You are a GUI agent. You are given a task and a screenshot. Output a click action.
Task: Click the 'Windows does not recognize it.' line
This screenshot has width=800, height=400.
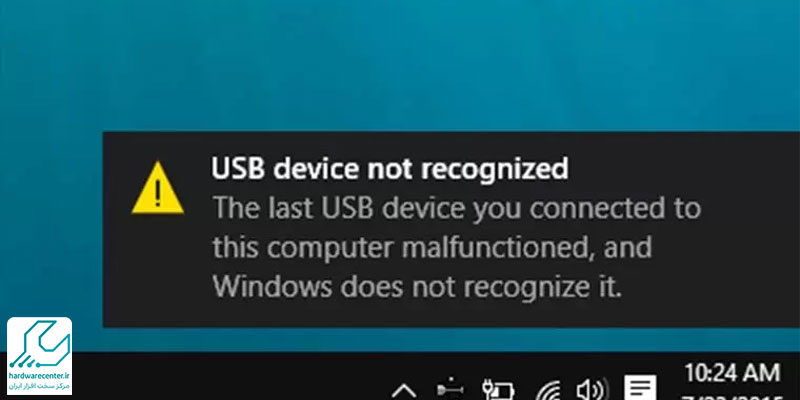pos(417,287)
